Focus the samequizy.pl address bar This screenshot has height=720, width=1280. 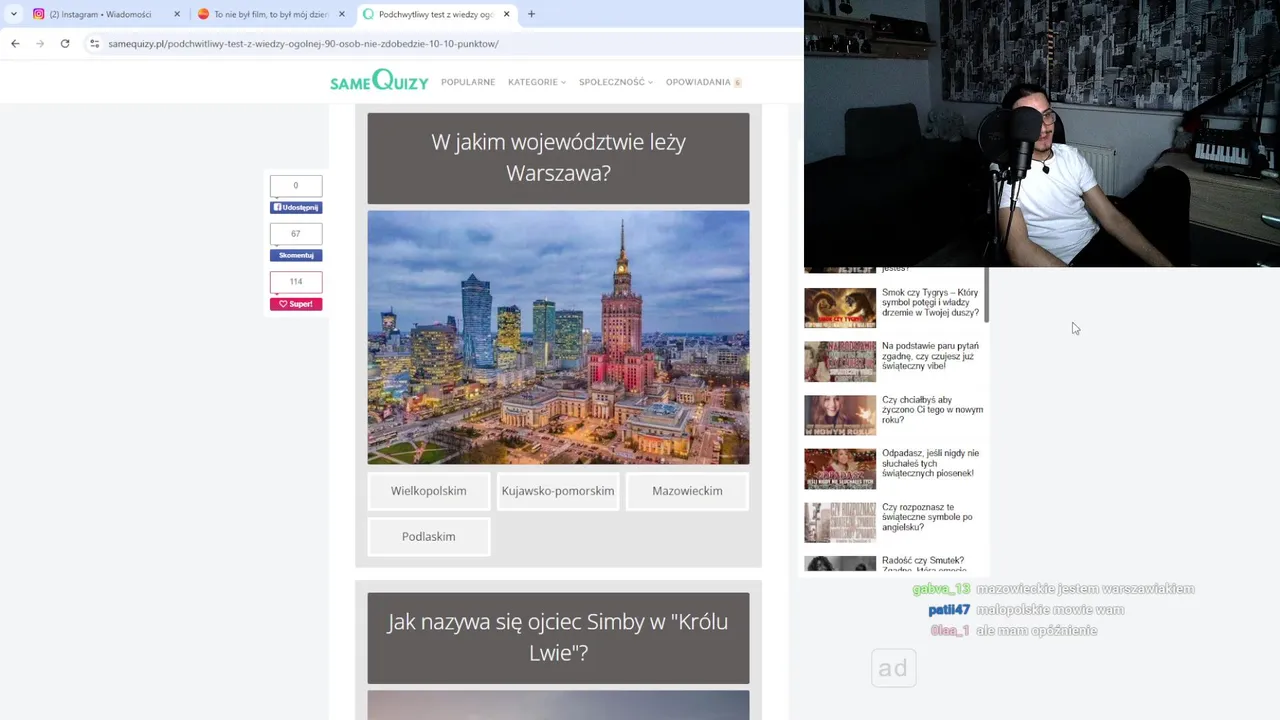pos(303,44)
